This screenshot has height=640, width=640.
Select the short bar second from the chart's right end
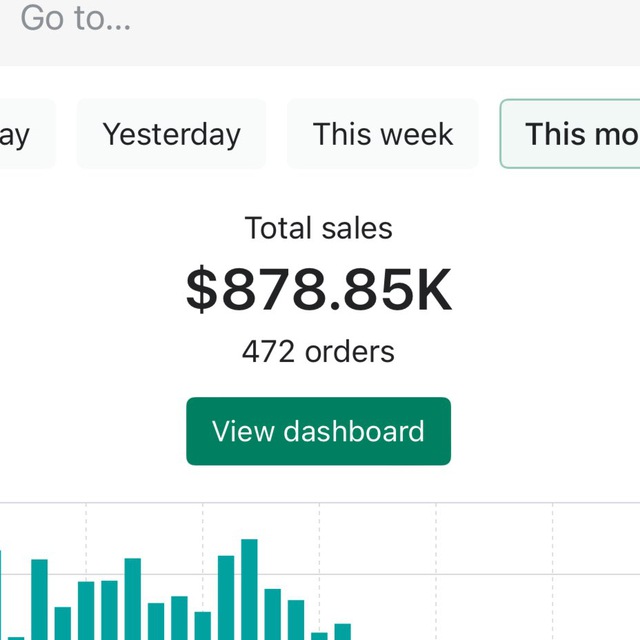[x=319, y=636]
